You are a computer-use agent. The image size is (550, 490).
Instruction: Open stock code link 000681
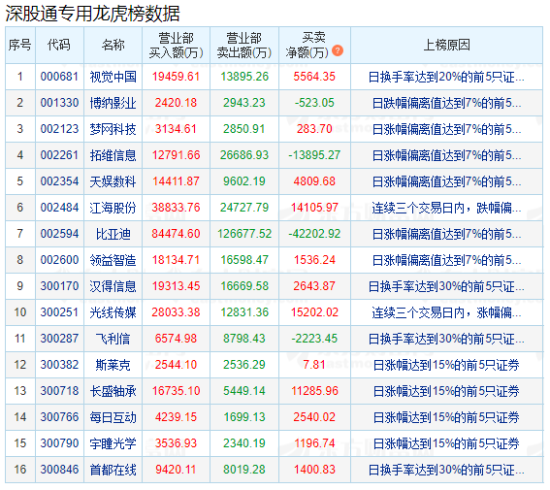coord(59,76)
